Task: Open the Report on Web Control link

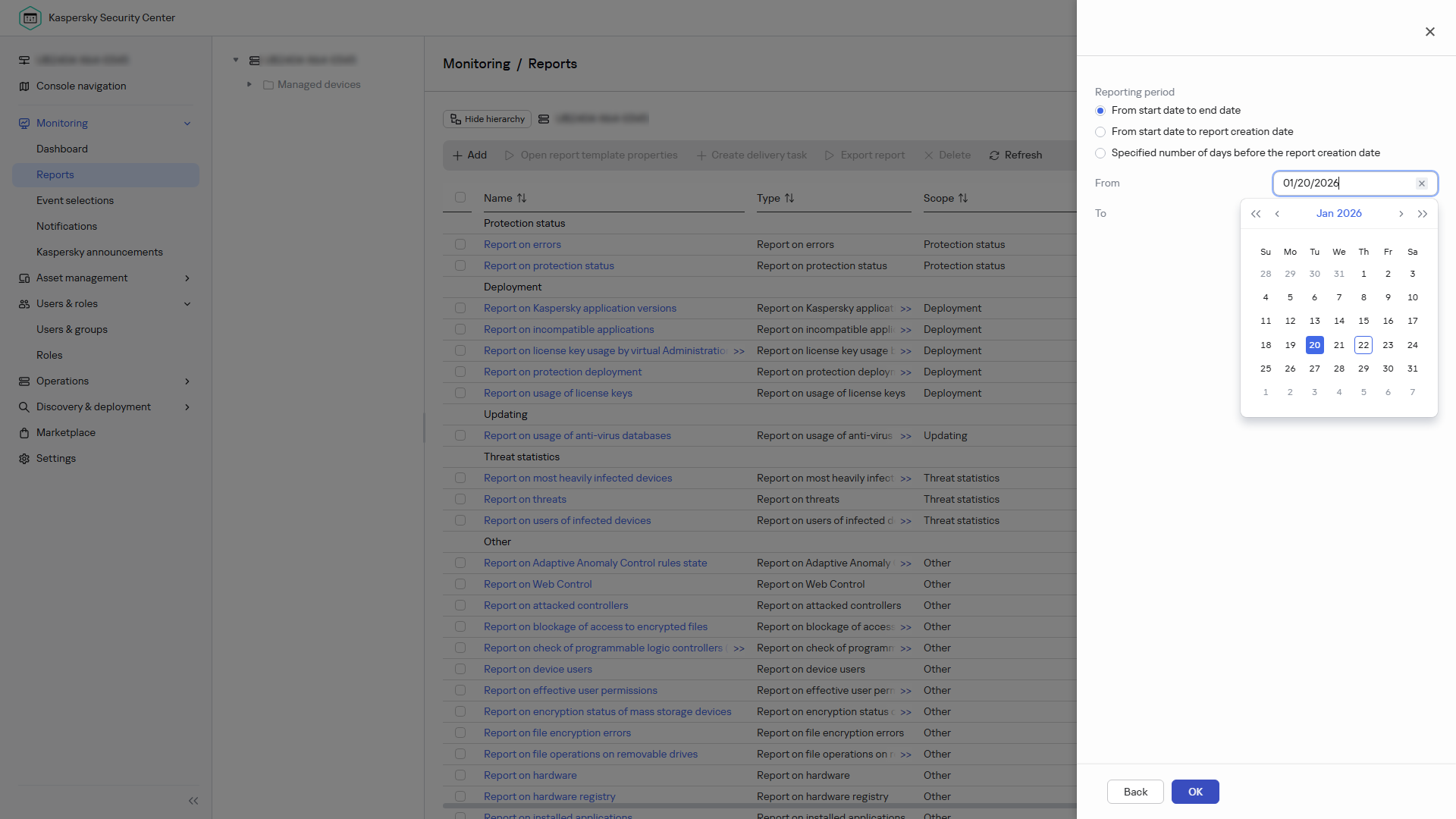Action: point(538,585)
